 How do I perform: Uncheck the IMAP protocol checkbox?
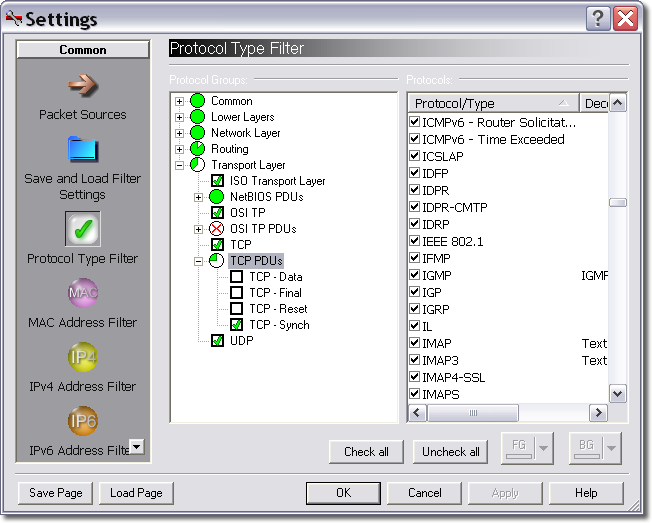click(x=414, y=343)
